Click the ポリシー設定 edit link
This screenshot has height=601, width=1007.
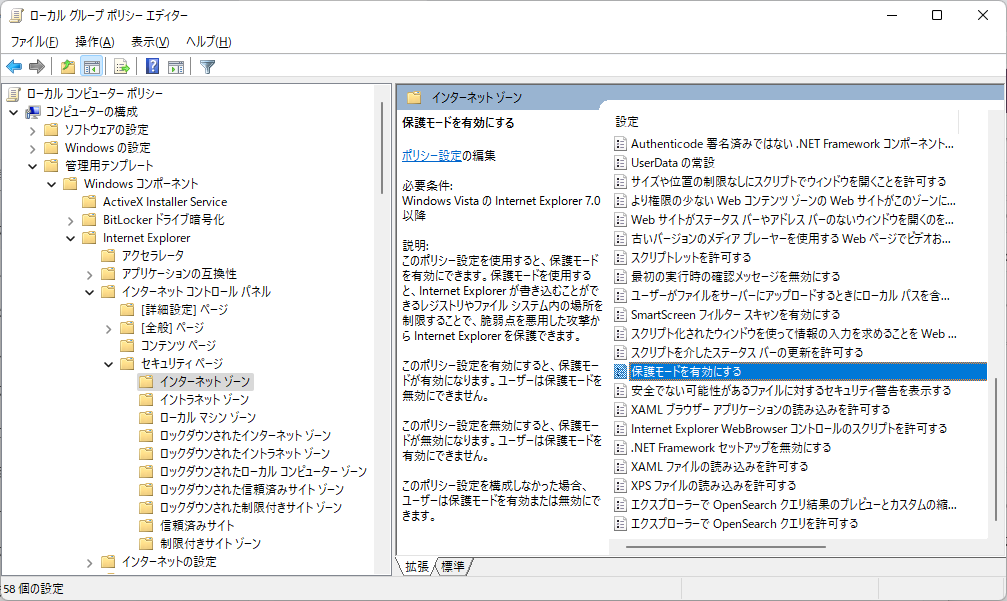(432, 155)
